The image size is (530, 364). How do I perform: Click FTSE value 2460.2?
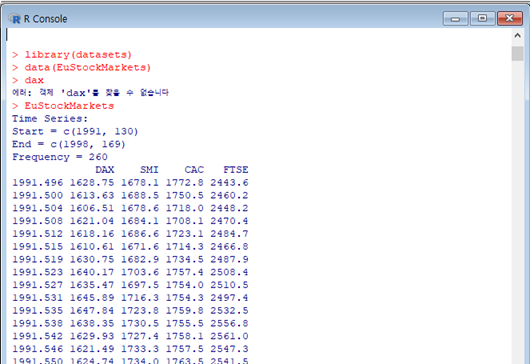tap(229, 195)
